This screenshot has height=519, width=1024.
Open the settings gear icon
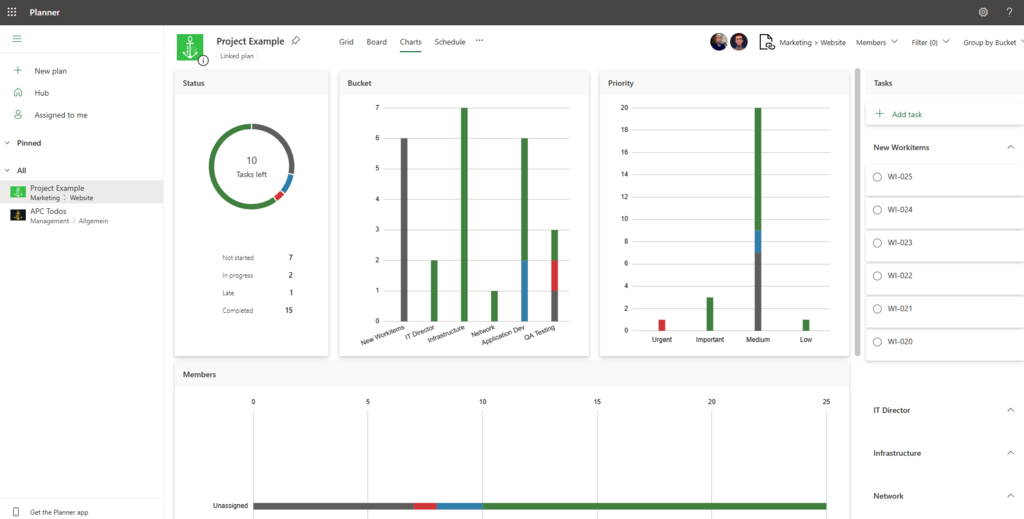coord(983,12)
